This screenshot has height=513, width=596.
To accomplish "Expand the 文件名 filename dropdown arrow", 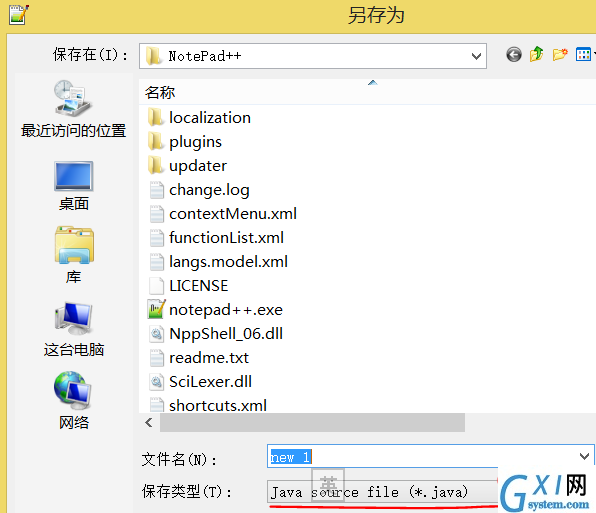I will click(584, 456).
